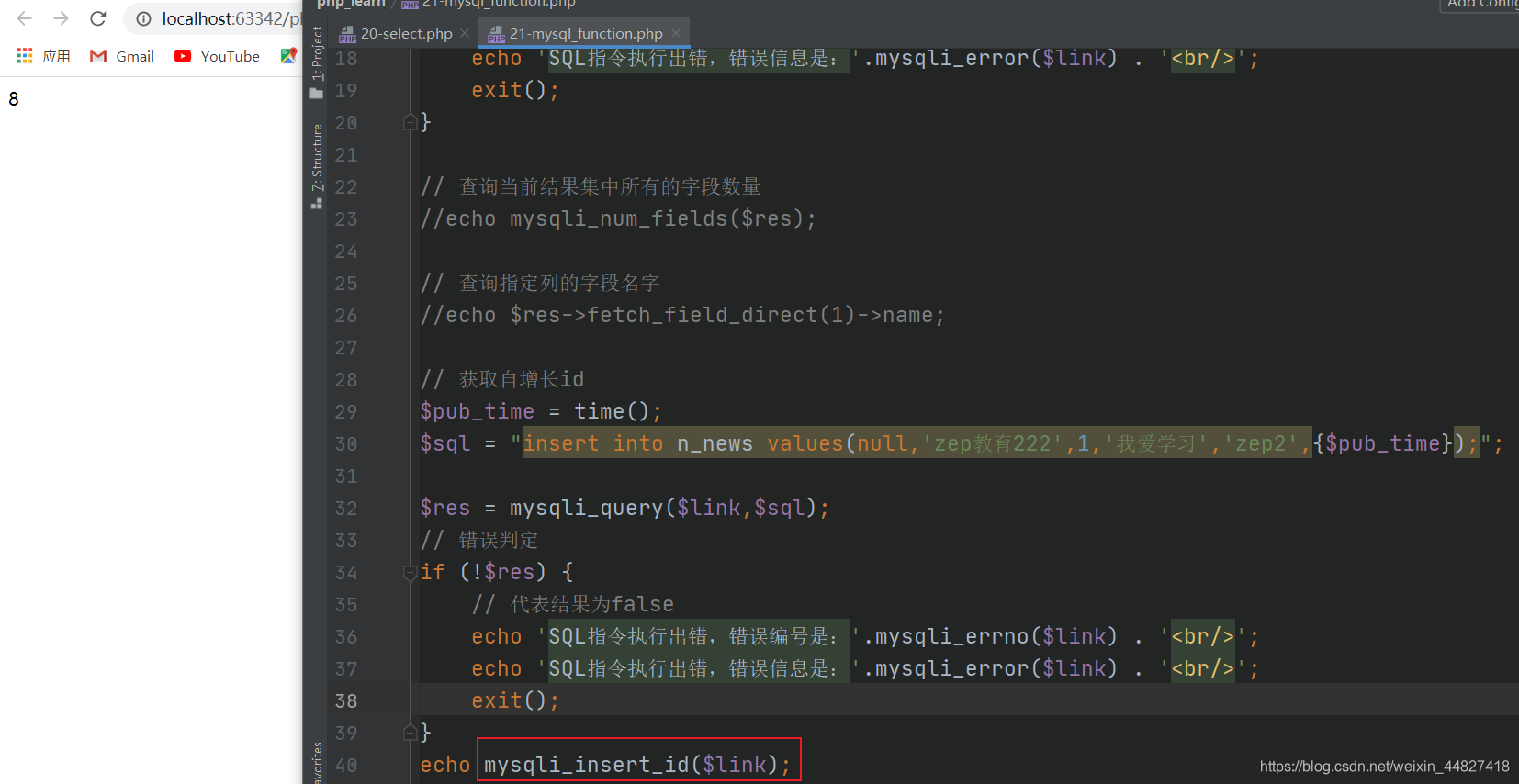
Task: Open the Maps bookmark icon
Action: pos(288,56)
